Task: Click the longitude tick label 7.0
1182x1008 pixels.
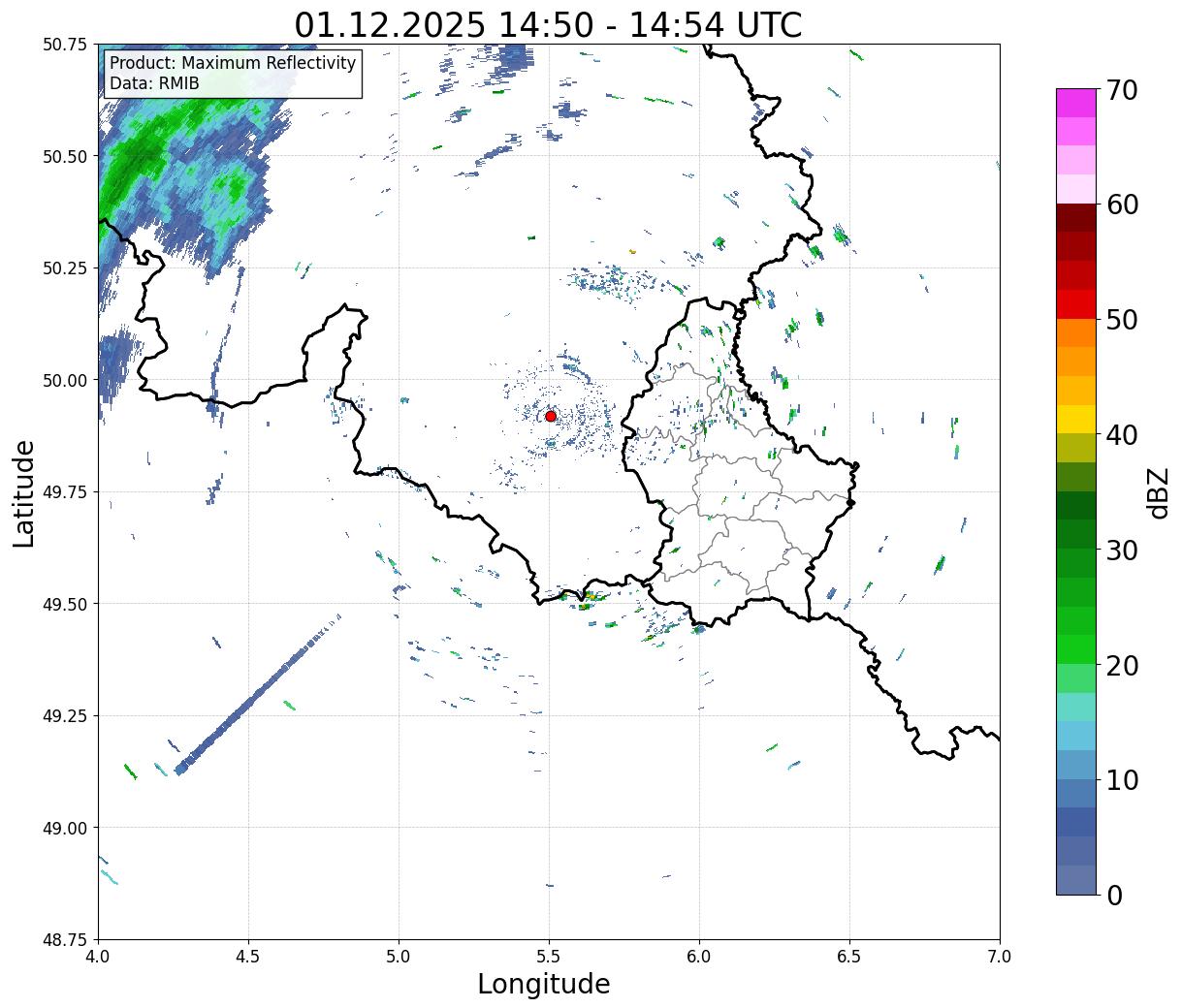Action: click(1000, 956)
